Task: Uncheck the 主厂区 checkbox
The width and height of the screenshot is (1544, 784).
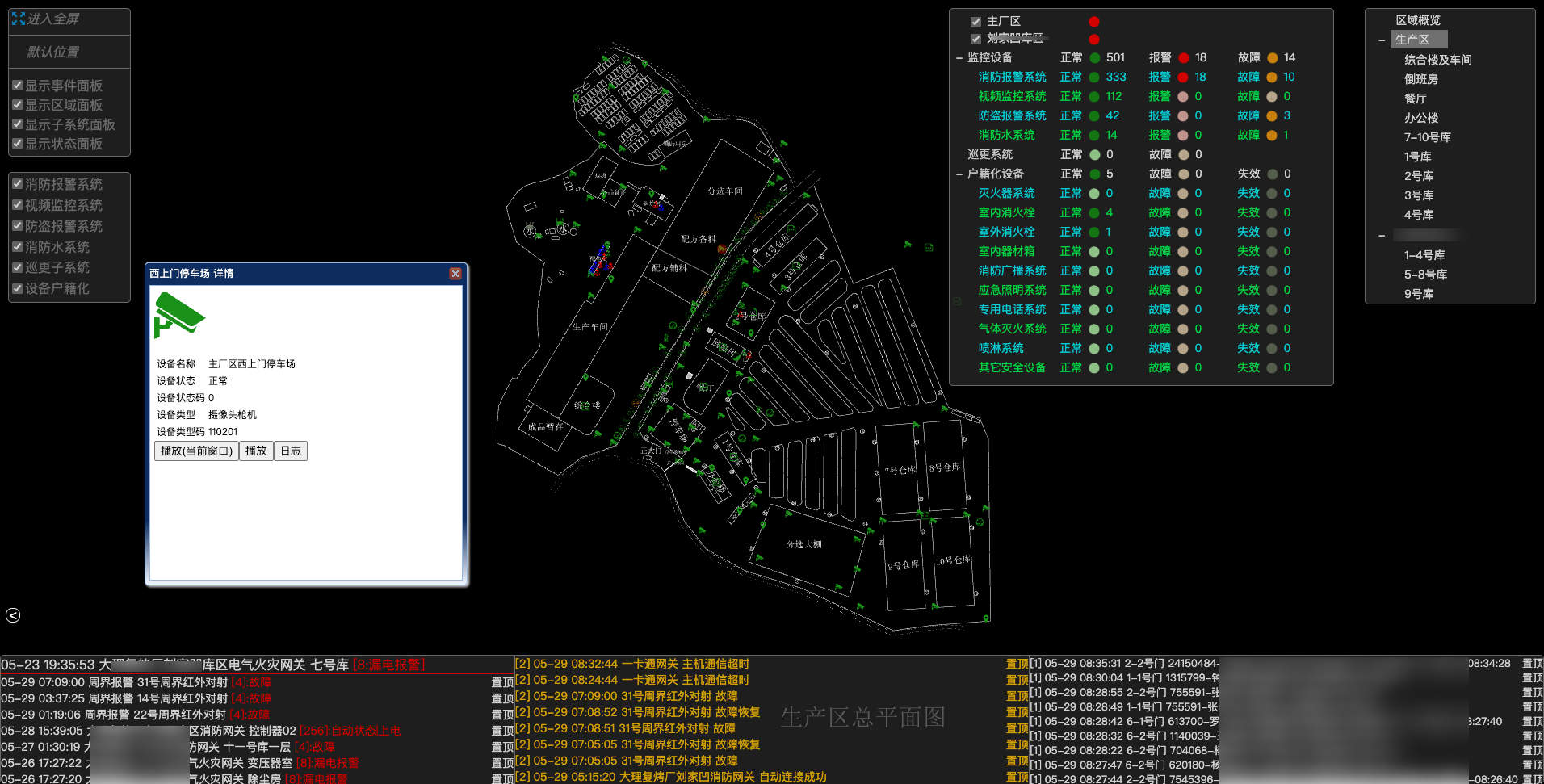Action: coord(975,22)
